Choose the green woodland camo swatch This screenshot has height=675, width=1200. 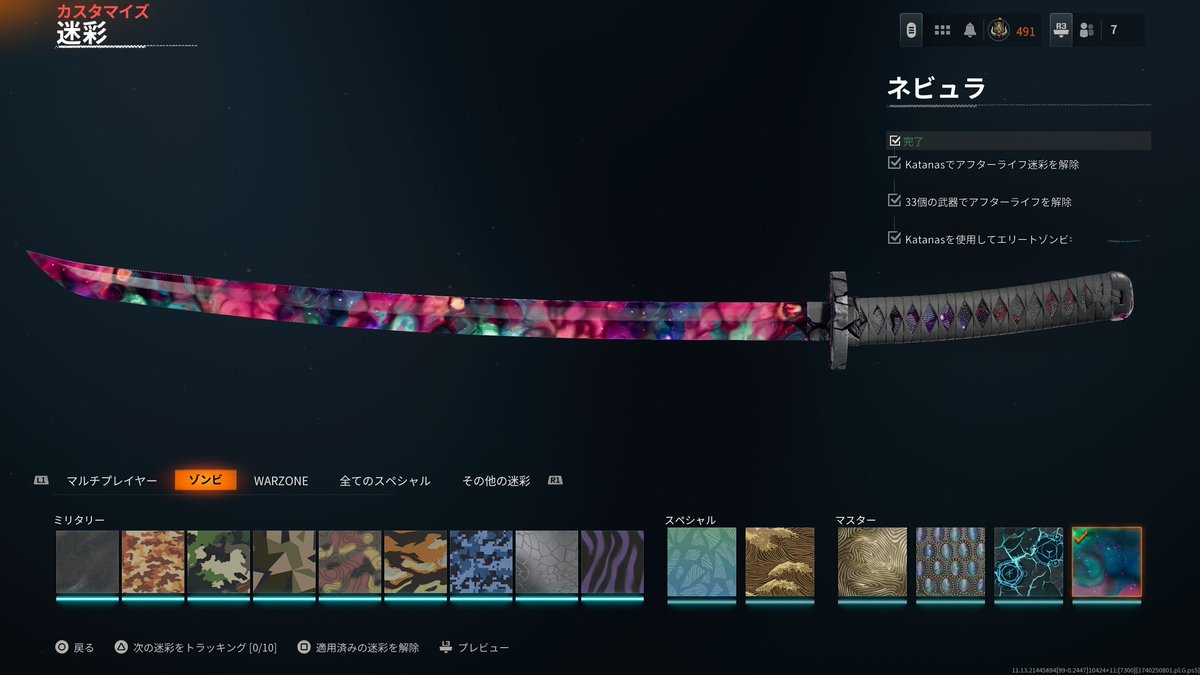pyautogui.click(x=219, y=562)
